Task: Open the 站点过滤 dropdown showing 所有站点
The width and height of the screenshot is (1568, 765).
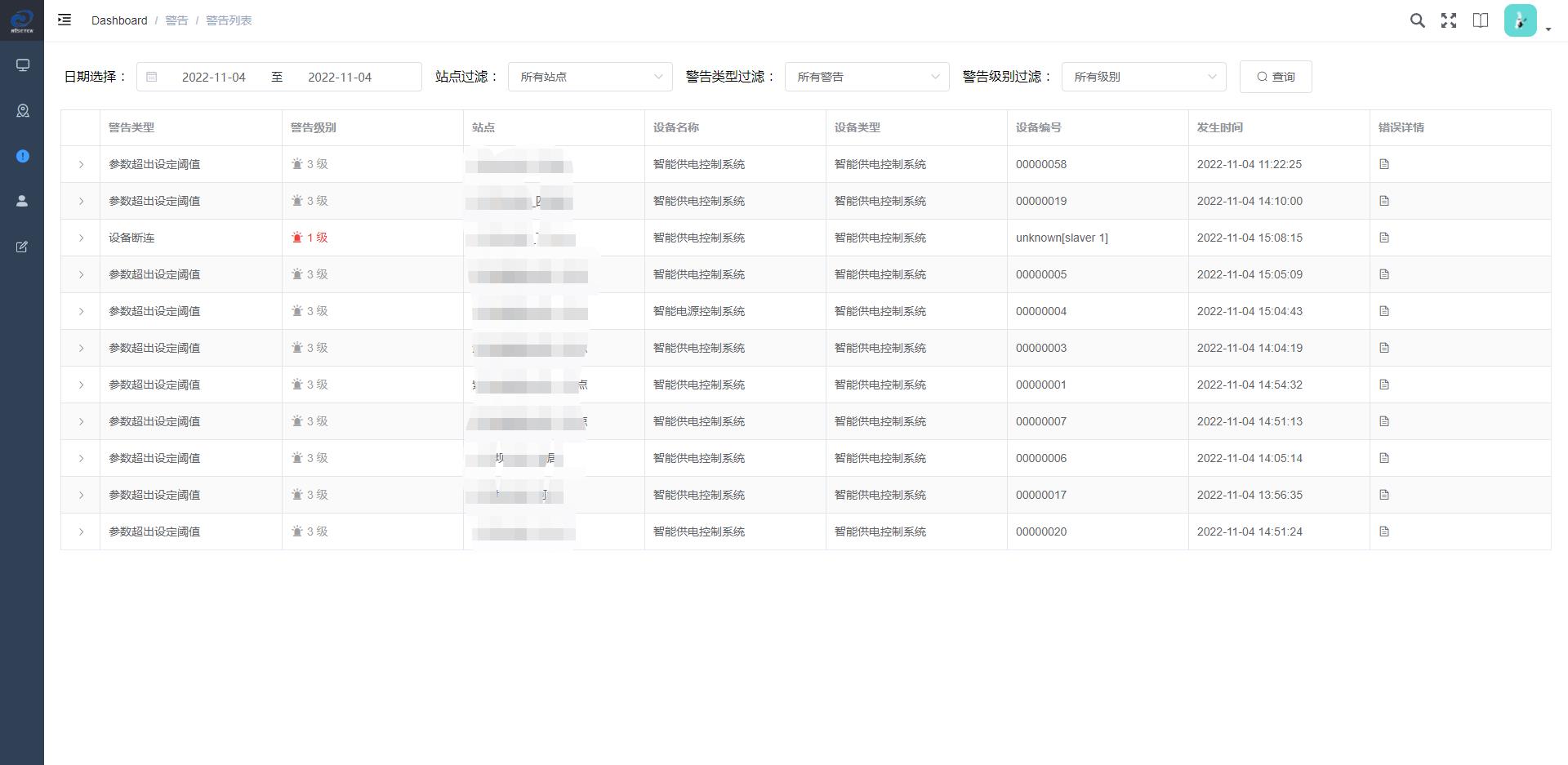Action: tap(590, 77)
